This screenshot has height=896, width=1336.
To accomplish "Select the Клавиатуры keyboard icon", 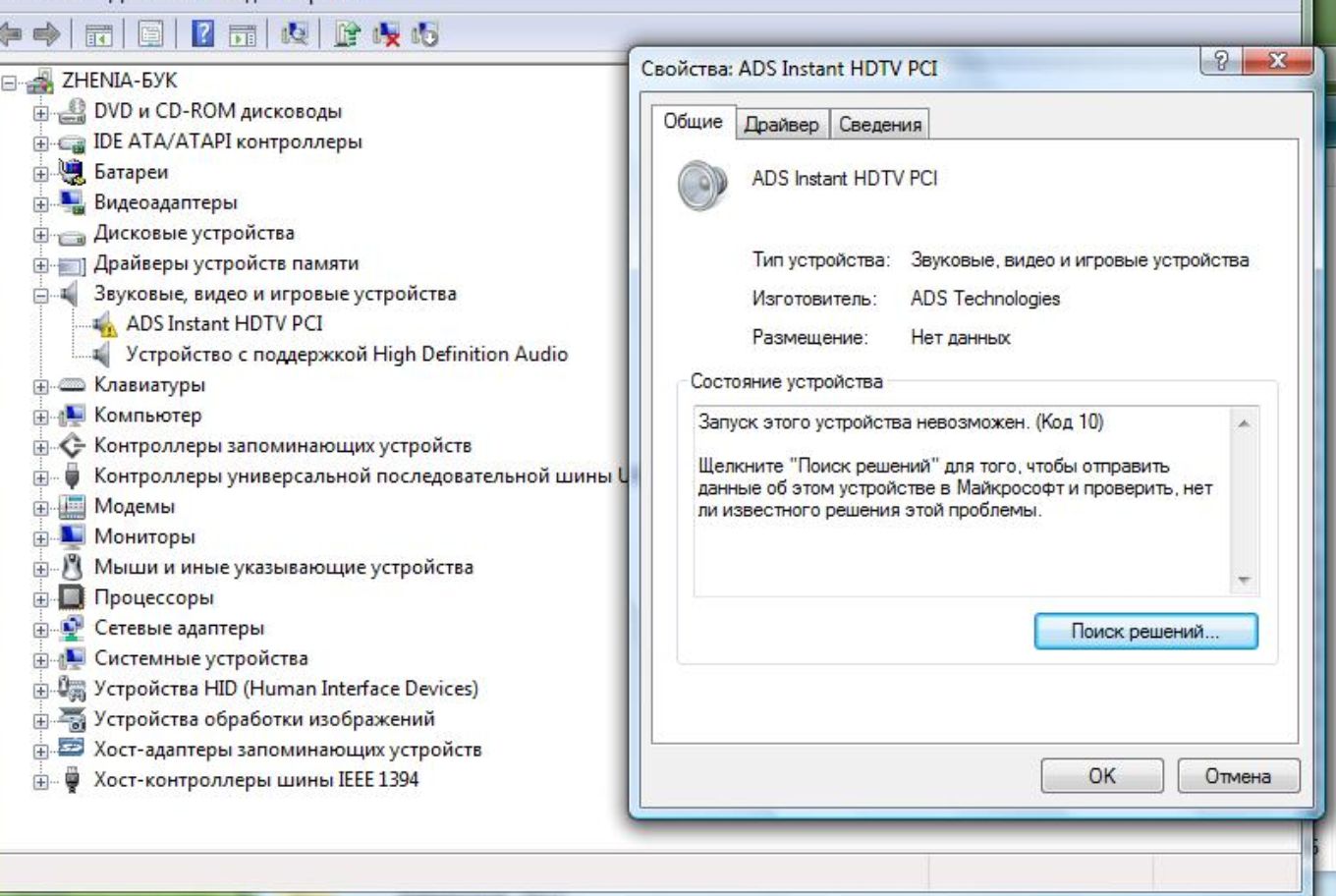I will coord(72,385).
